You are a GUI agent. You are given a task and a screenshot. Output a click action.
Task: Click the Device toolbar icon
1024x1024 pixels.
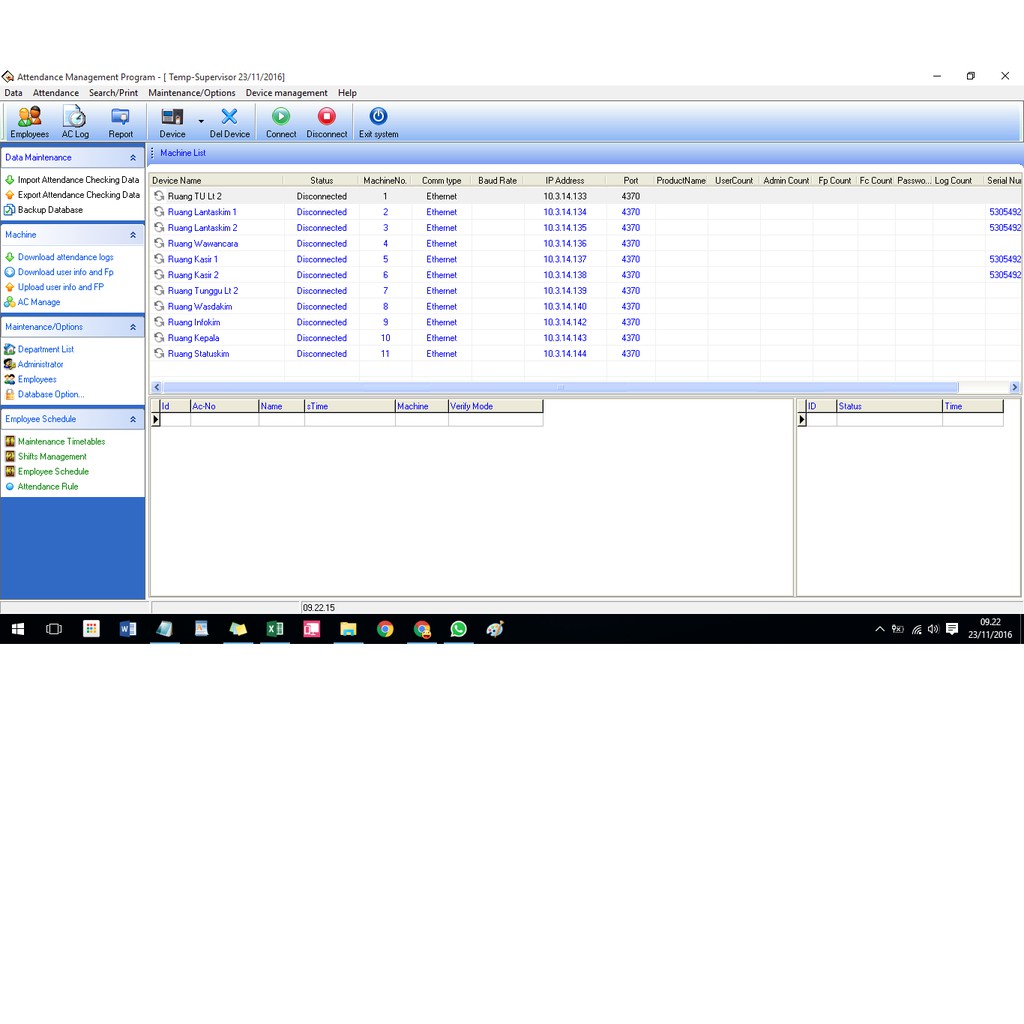(x=172, y=117)
